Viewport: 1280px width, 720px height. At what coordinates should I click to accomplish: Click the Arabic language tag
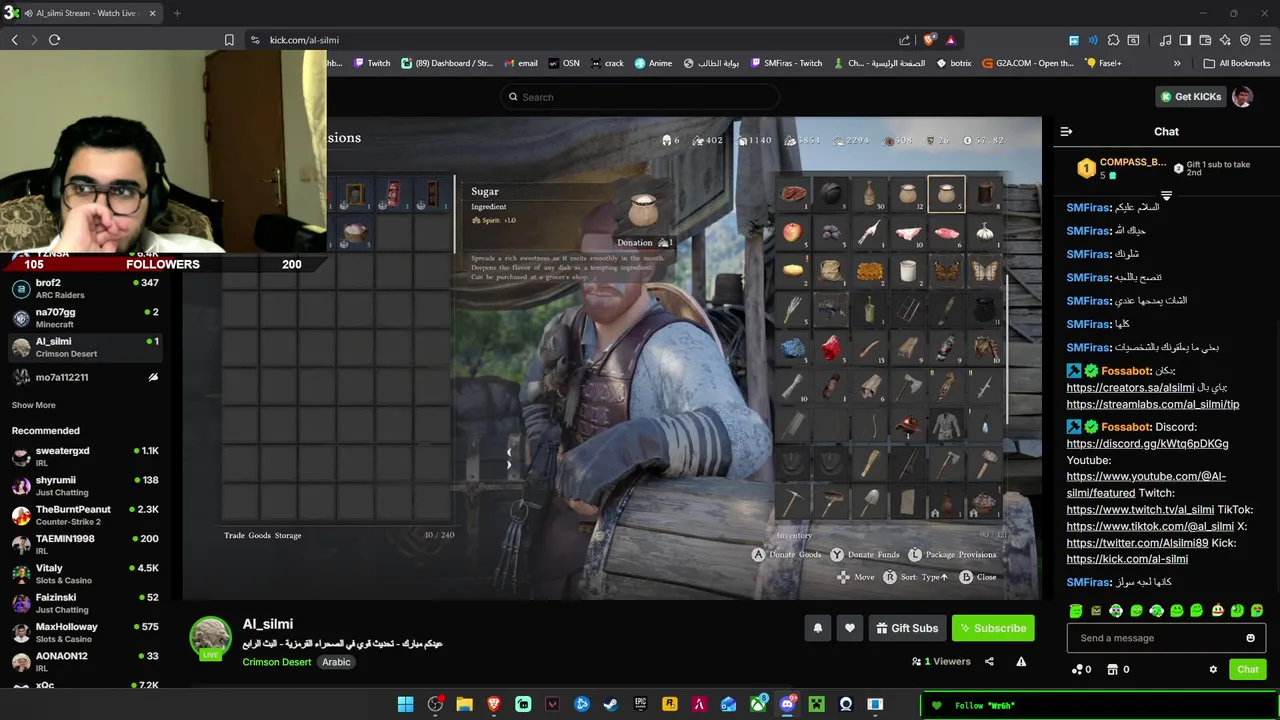point(336,662)
